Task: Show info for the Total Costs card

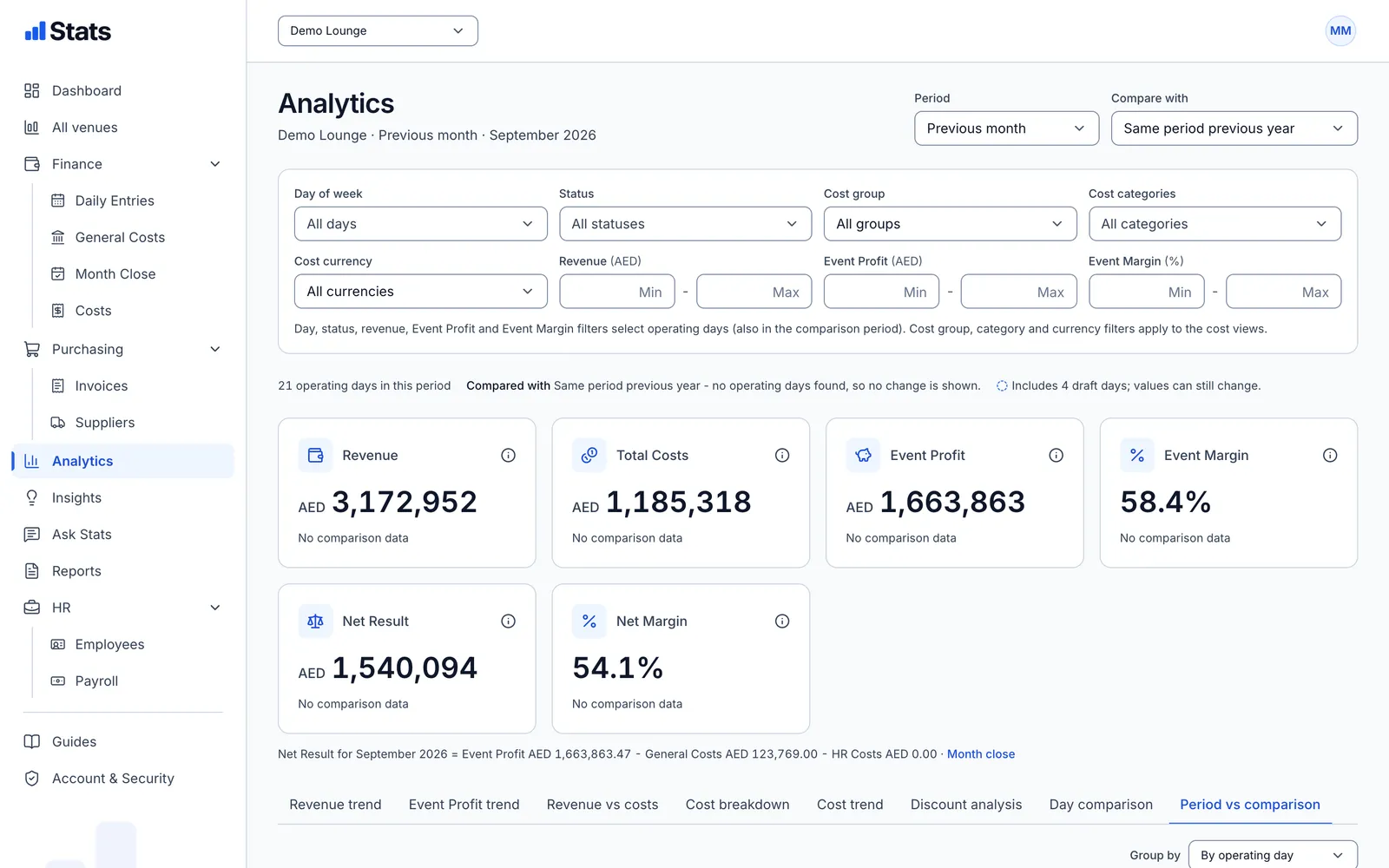Action: 782,456
